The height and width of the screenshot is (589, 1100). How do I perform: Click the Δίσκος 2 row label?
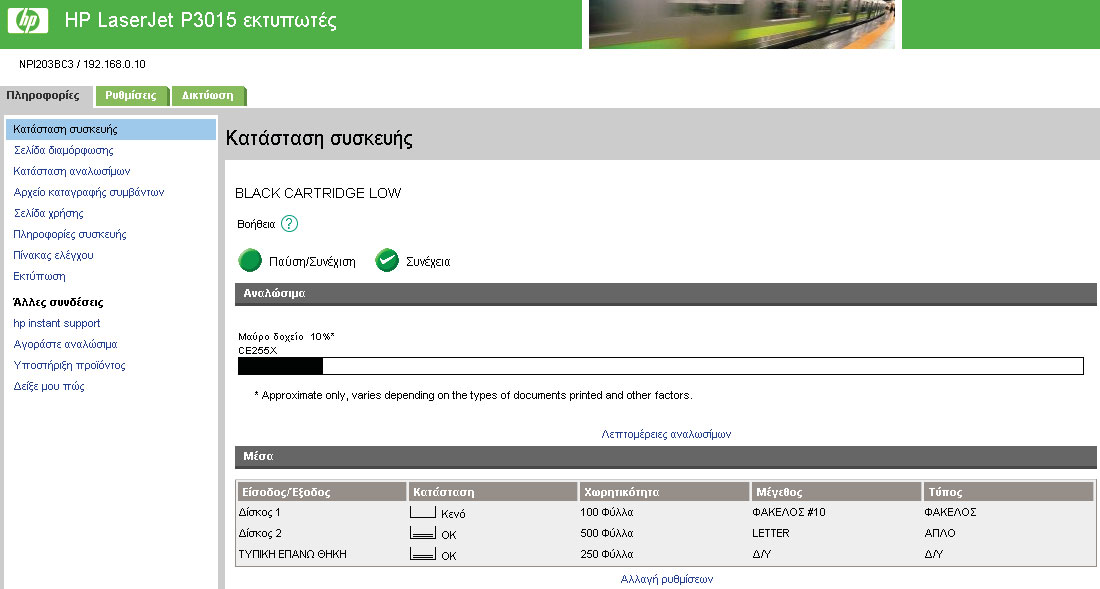click(260, 533)
